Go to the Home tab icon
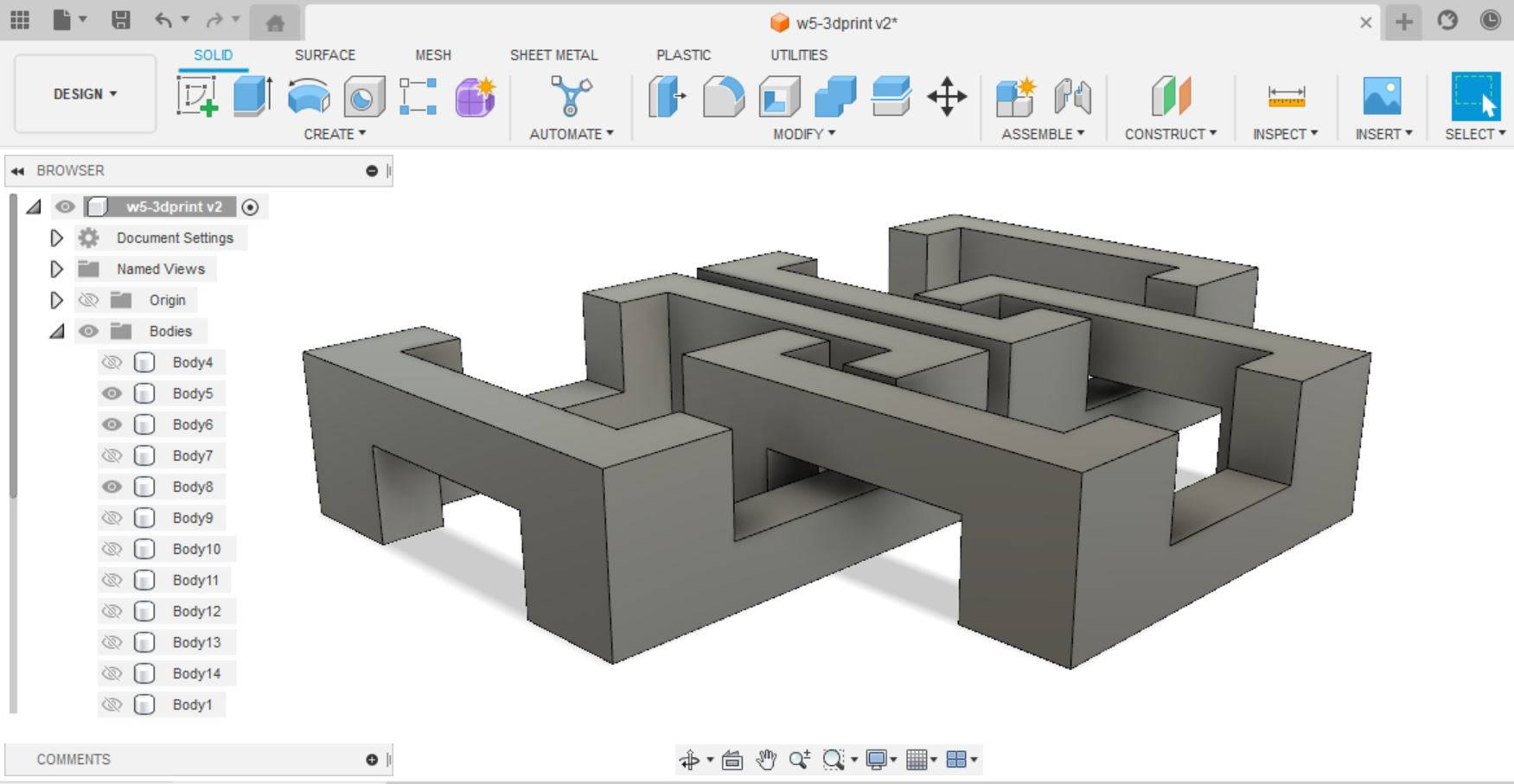This screenshot has height=784, width=1514. (x=275, y=23)
